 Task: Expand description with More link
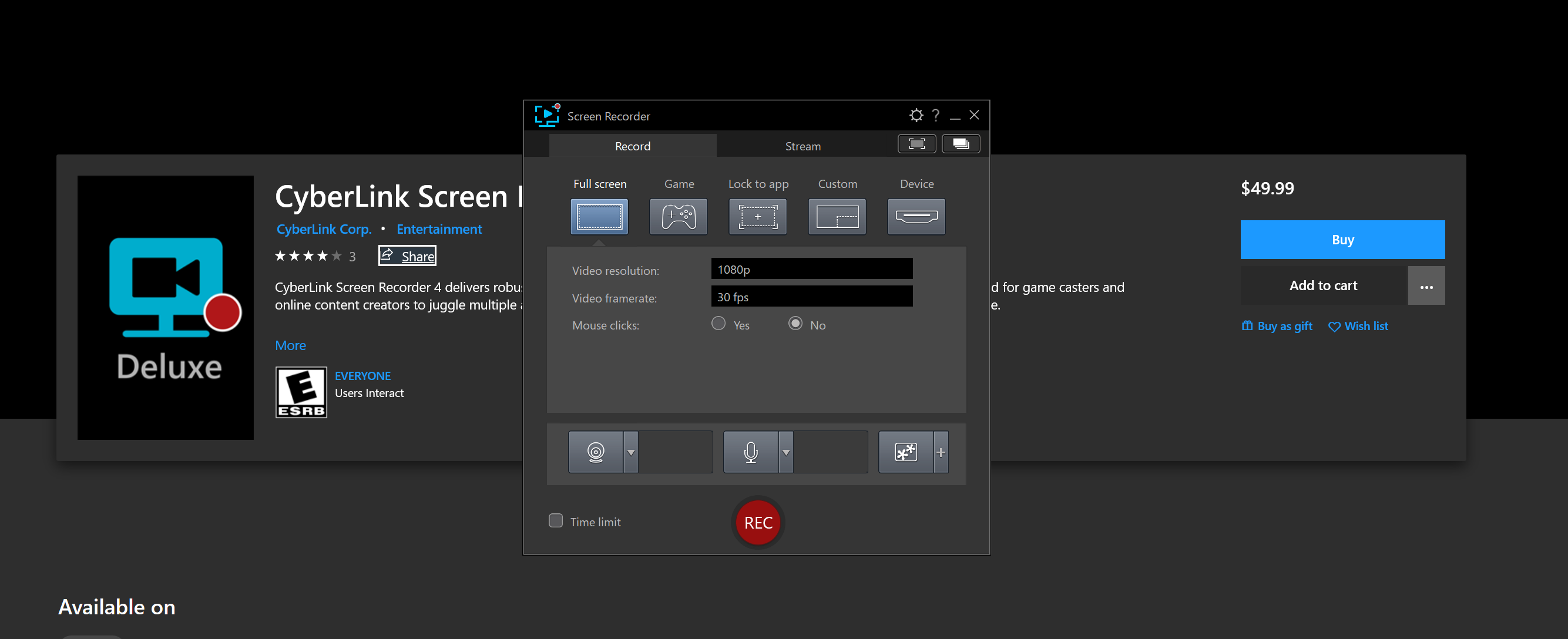click(290, 345)
